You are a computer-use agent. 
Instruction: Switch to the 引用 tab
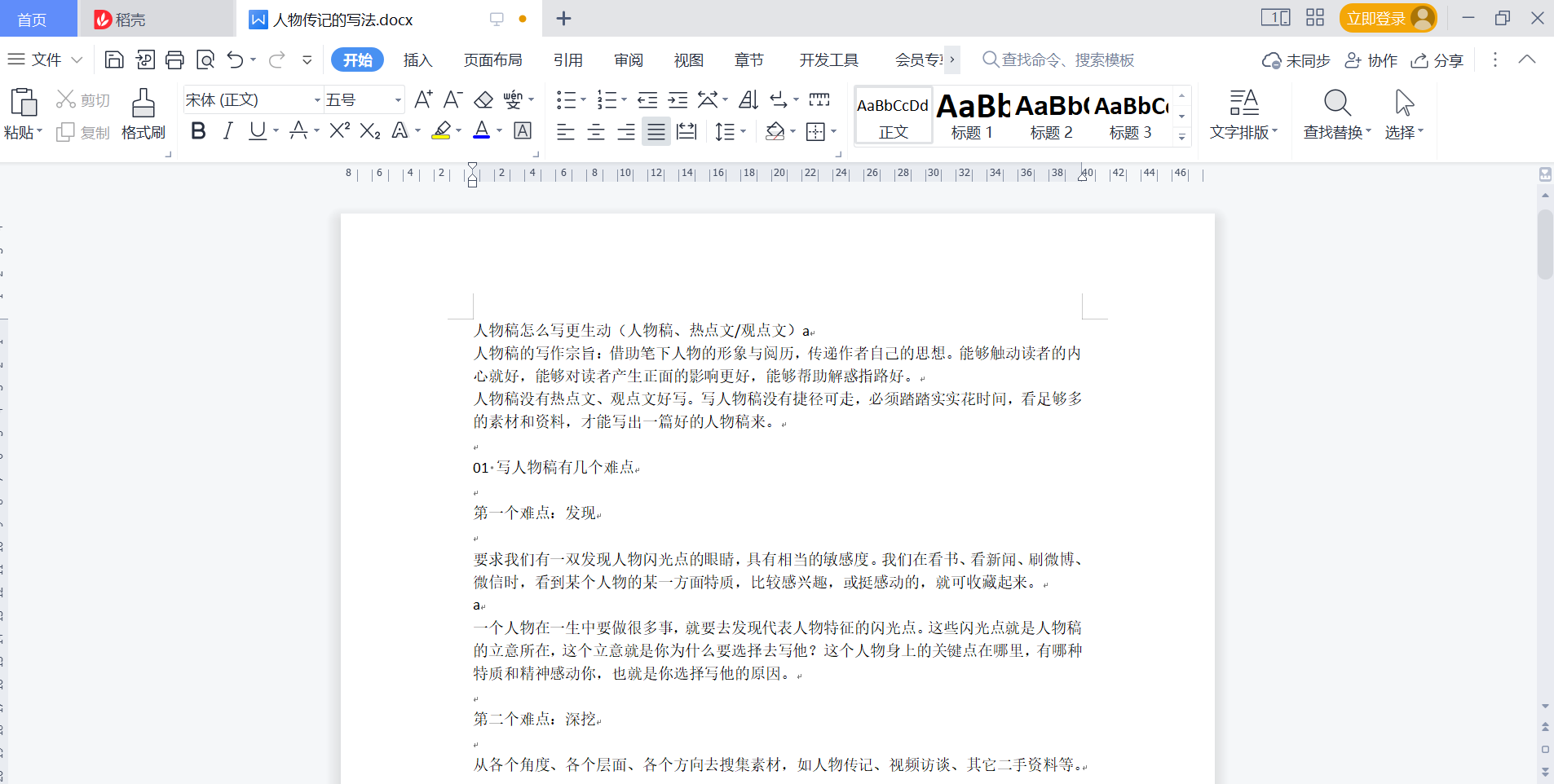click(x=567, y=59)
